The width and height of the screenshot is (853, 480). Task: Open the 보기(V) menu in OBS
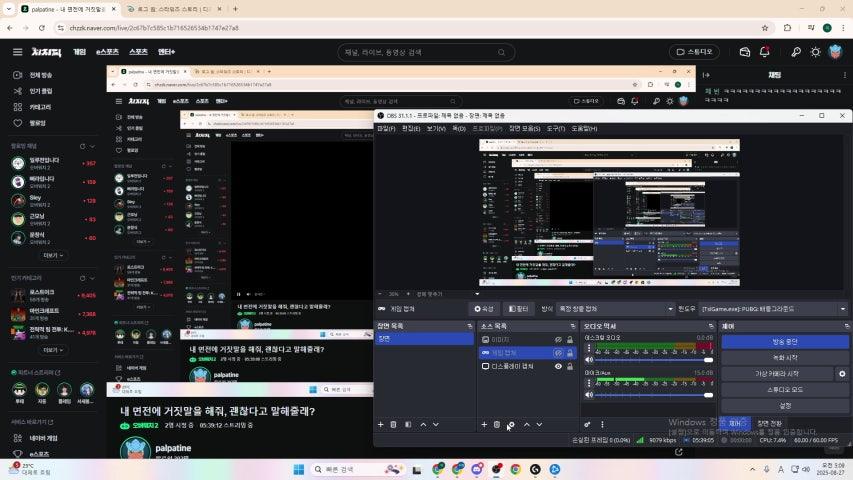click(436, 128)
